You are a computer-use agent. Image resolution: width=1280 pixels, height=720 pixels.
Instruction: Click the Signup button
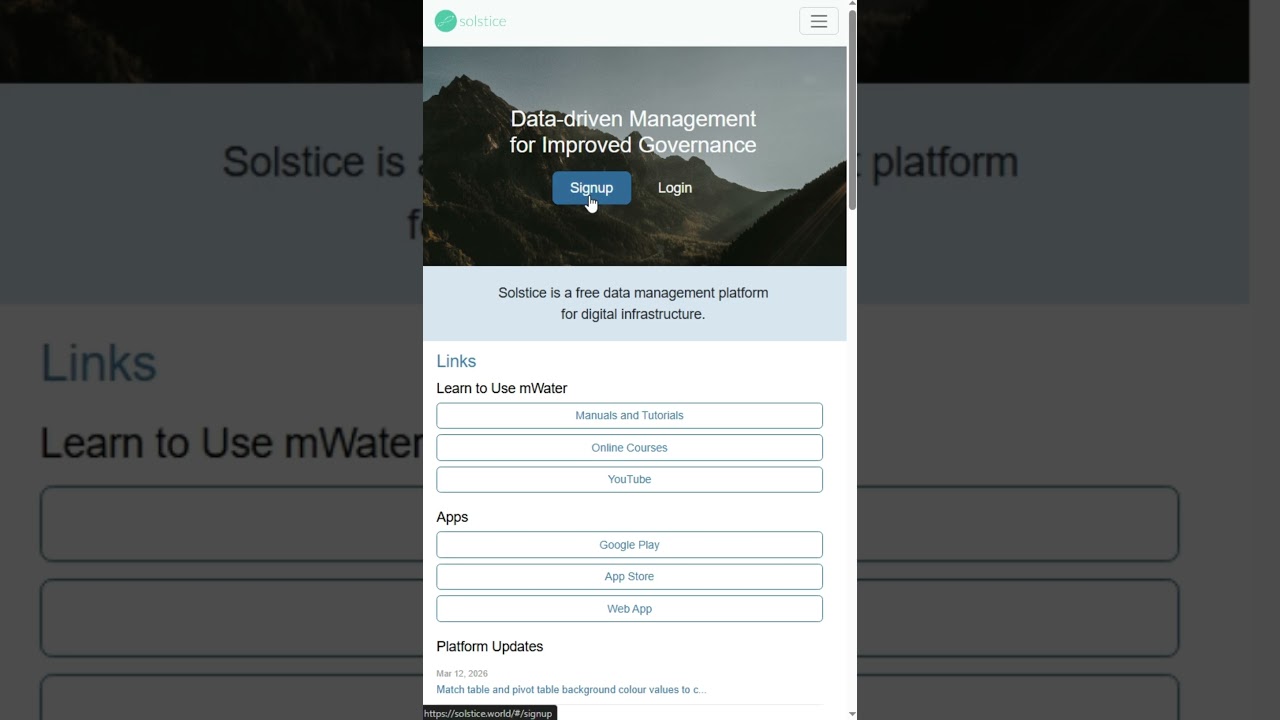pos(592,188)
